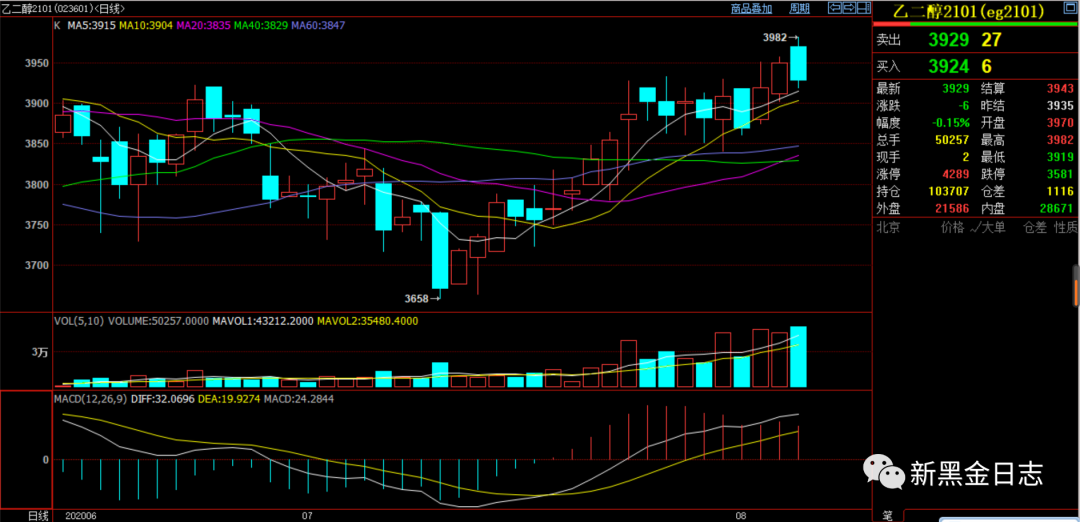Click the DEA:19.9274 value
The height and width of the screenshot is (522, 1080).
(x=227, y=399)
